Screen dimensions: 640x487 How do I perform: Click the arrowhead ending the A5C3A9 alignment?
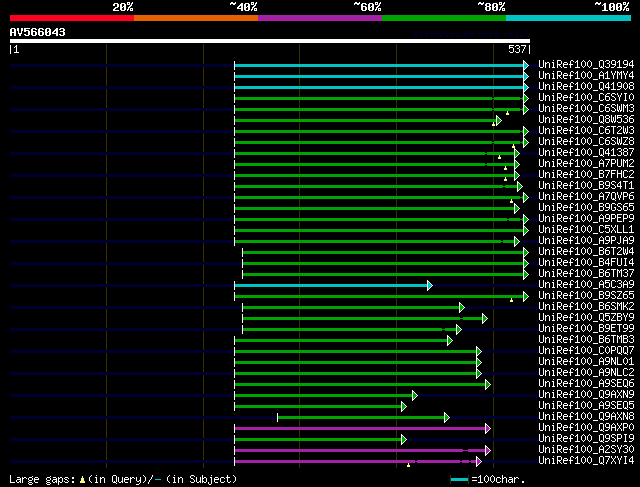coord(430,285)
